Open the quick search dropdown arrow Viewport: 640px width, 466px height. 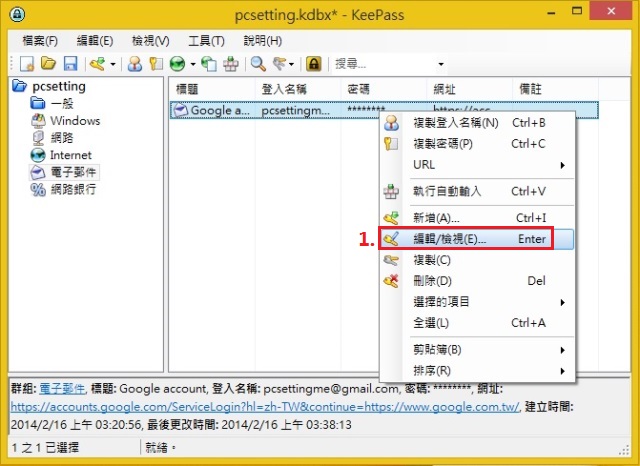(441, 64)
